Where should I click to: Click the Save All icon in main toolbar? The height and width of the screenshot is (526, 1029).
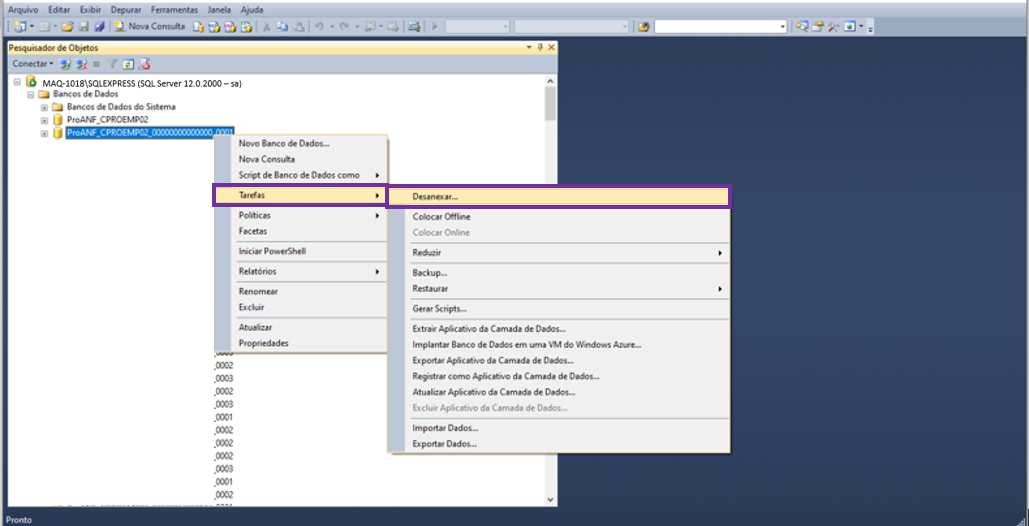pos(99,26)
